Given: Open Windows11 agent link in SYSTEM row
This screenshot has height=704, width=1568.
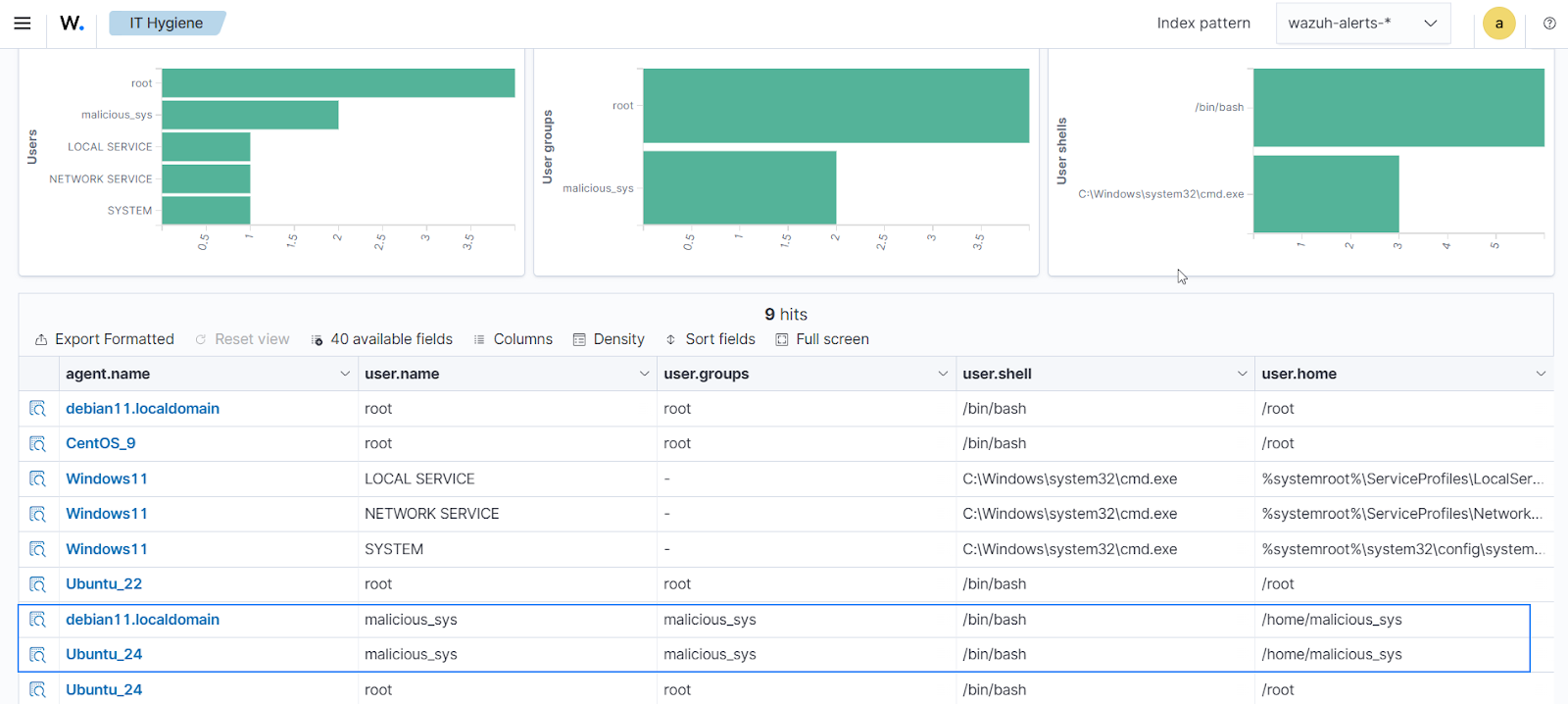Looking at the screenshot, I should click(106, 549).
